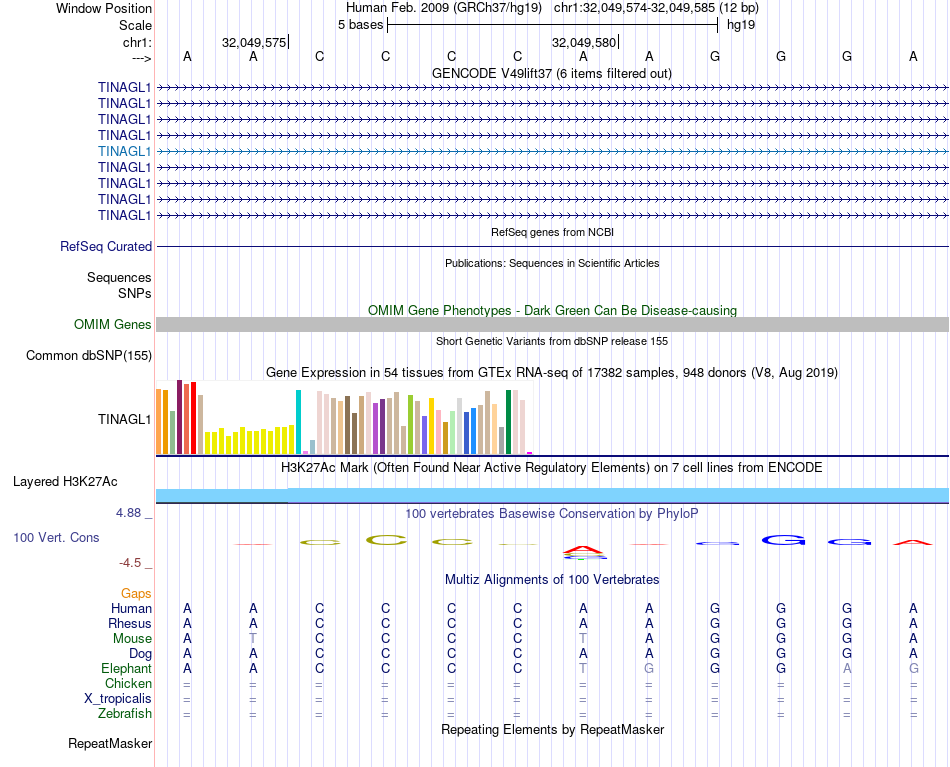Select the X_tropicalis species alignment label
The height and width of the screenshot is (767, 950).
[x=118, y=699]
